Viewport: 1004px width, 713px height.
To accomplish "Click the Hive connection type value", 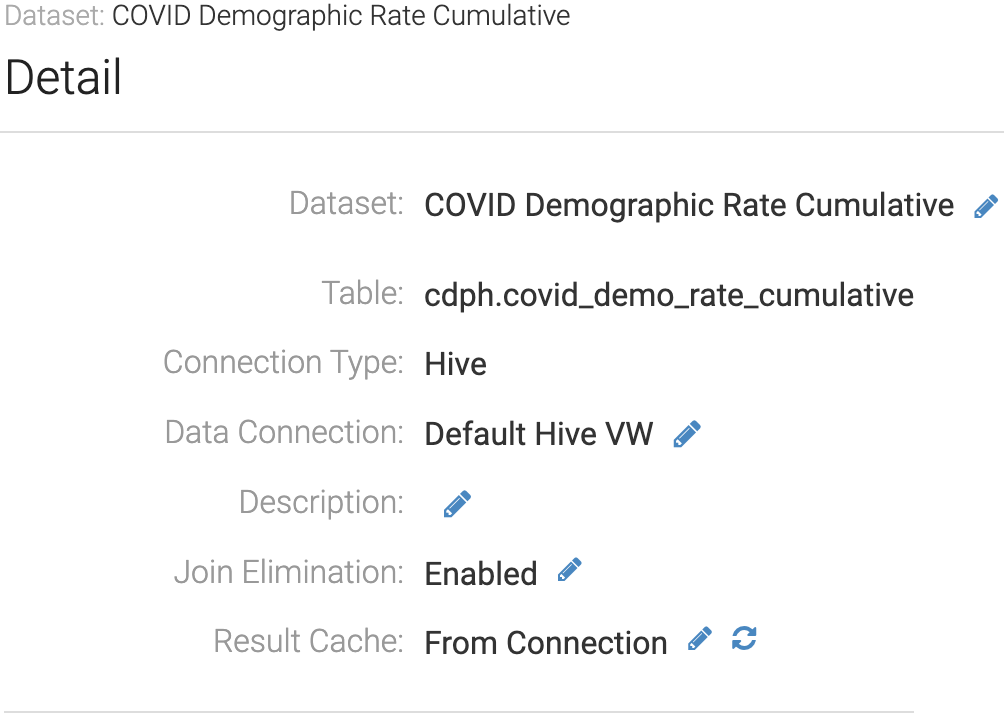I will (x=455, y=364).
